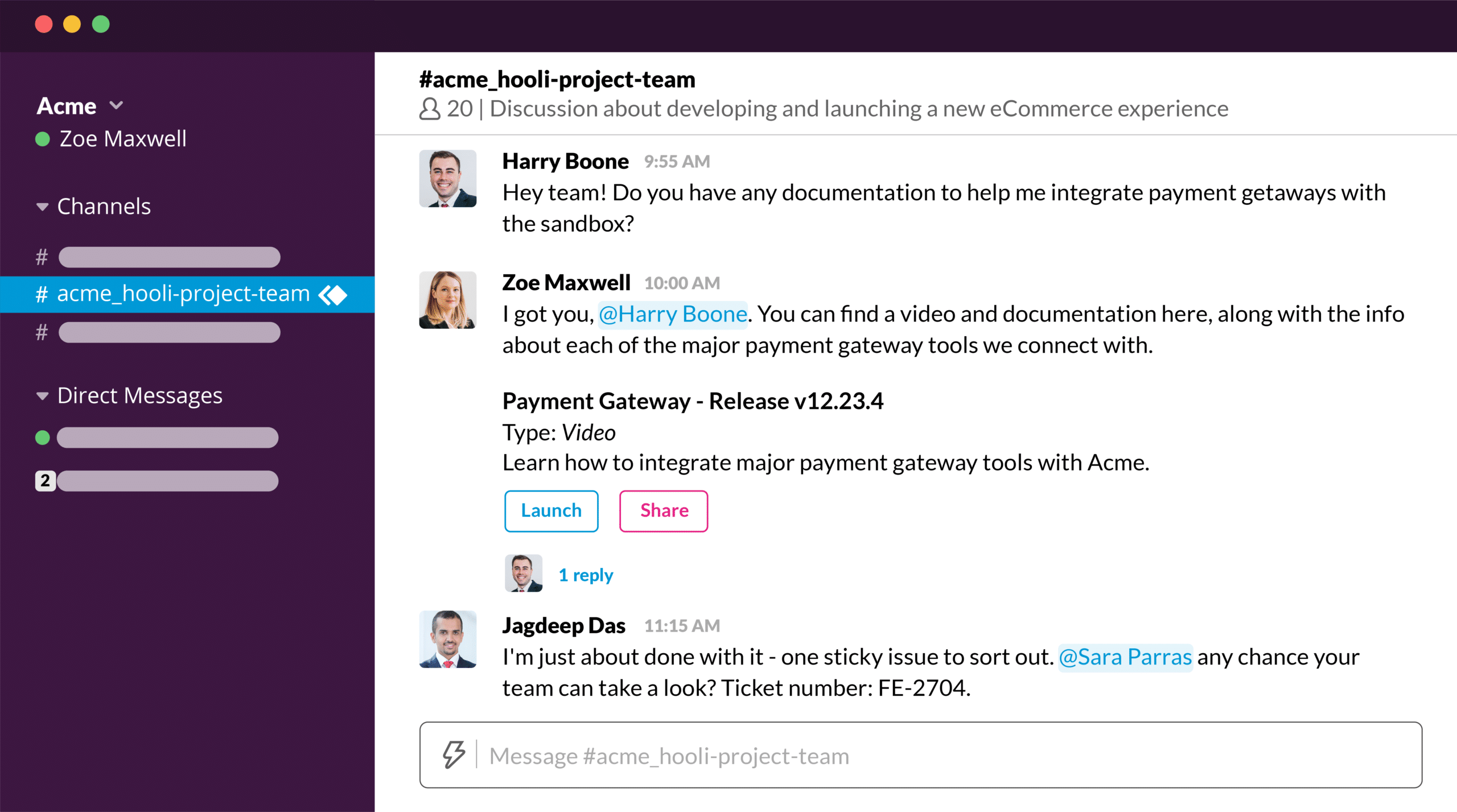Click the Launch button
Image resolution: width=1457 pixels, height=812 pixels.
coord(551,511)
